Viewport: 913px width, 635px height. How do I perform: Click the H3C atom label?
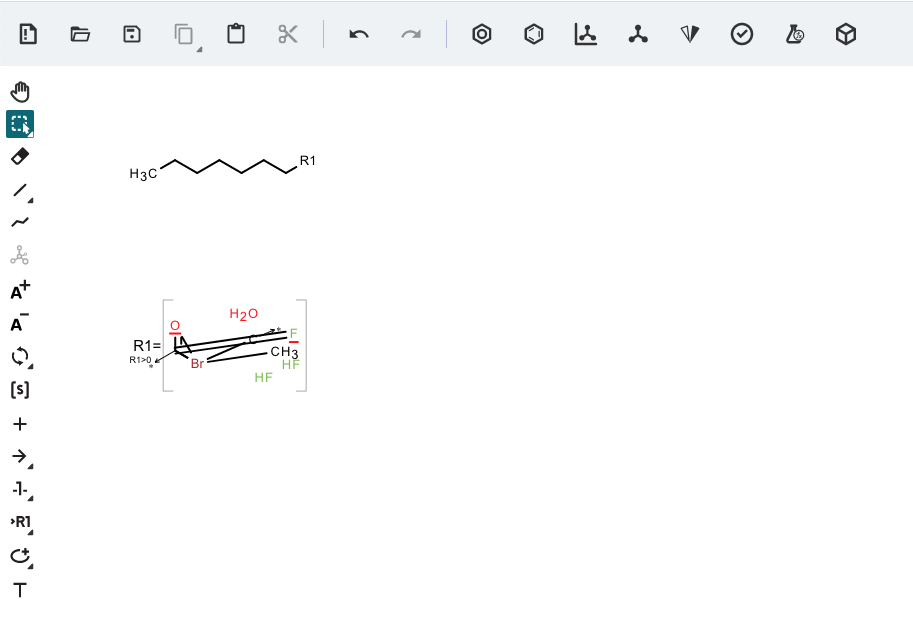[x=143, y=173]
